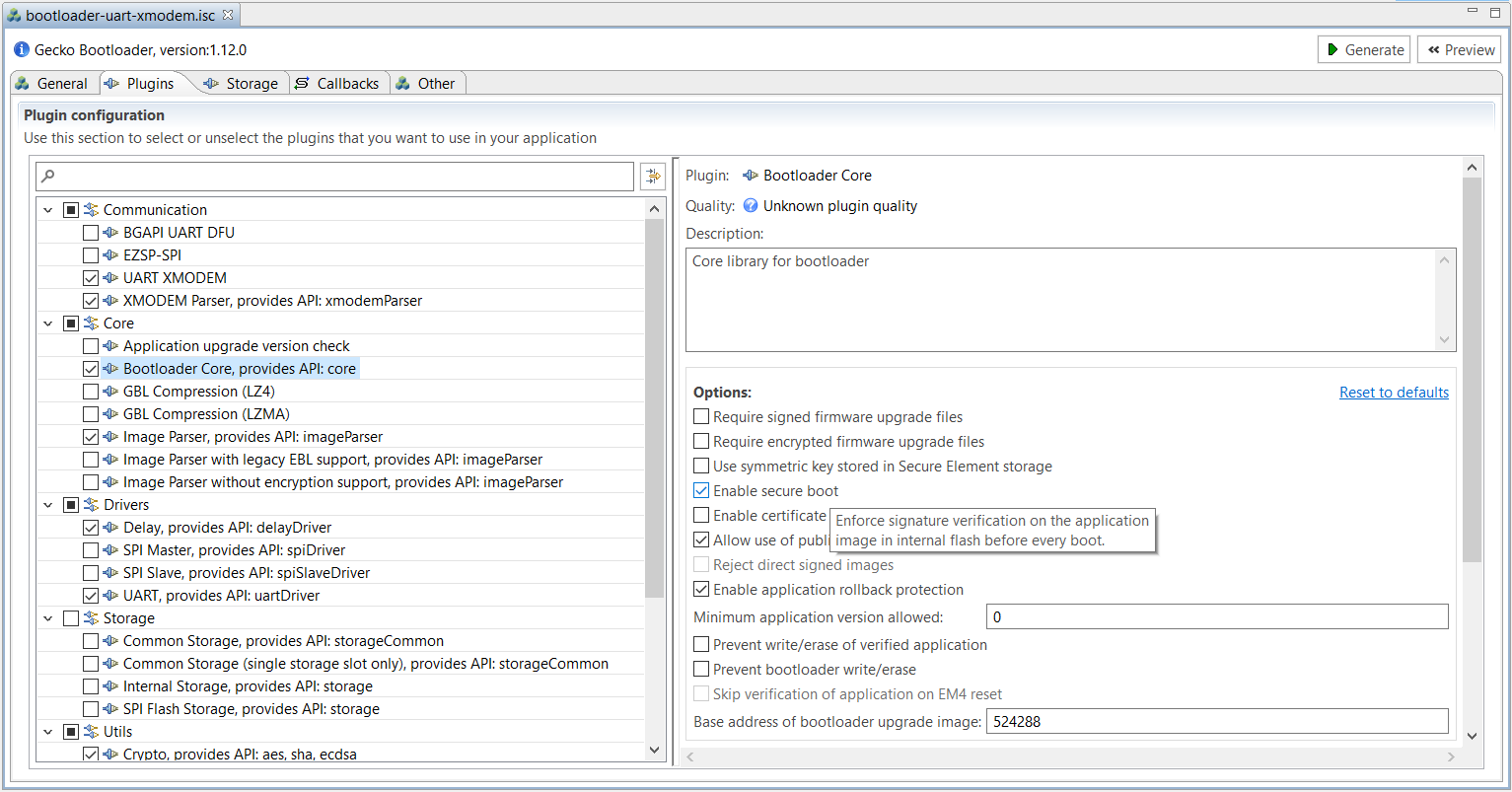Screen dimensions: 1512x792
Task: Click the Reset to defaults link
Action: point(1394,393)
